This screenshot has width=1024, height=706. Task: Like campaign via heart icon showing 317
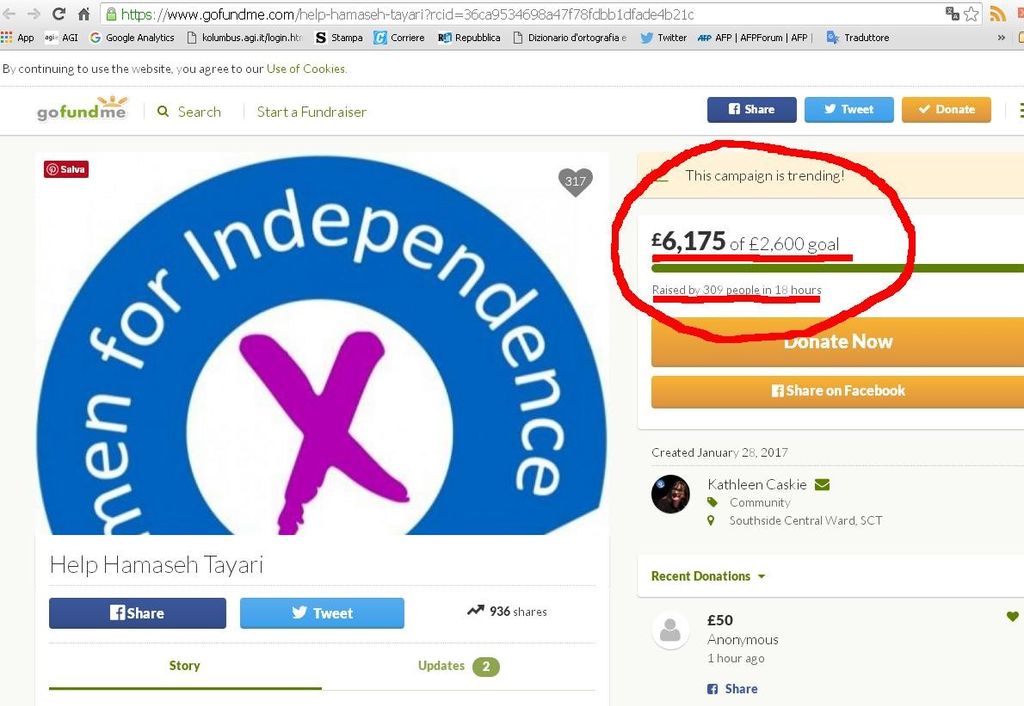point(575,182)
